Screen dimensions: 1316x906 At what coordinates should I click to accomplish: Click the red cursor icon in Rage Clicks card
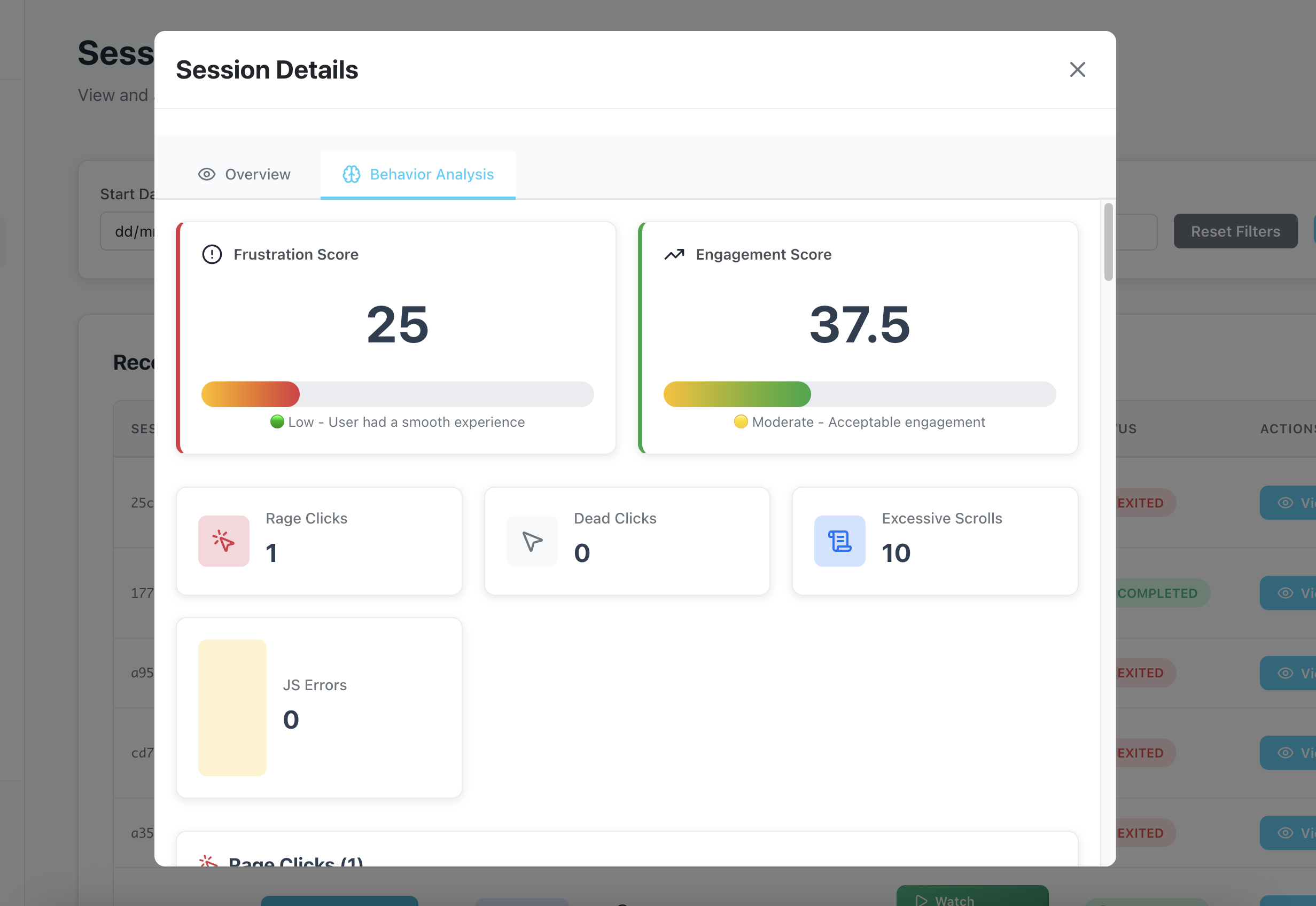[x=223, y=541]
